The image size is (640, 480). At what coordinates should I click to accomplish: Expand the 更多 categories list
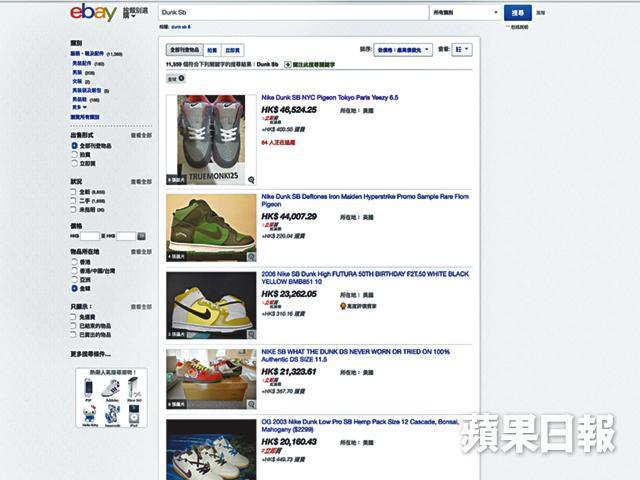pos(79,107)
